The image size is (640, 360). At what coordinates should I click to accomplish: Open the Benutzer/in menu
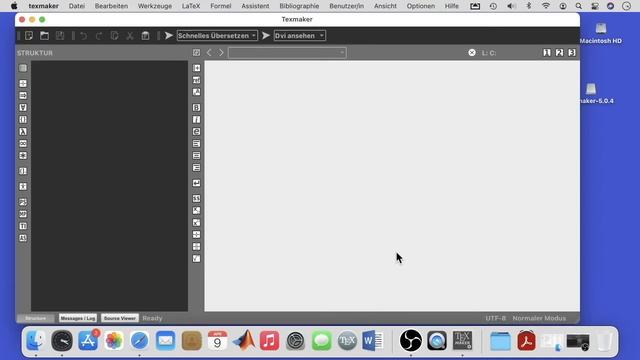[x=347, y=6]
